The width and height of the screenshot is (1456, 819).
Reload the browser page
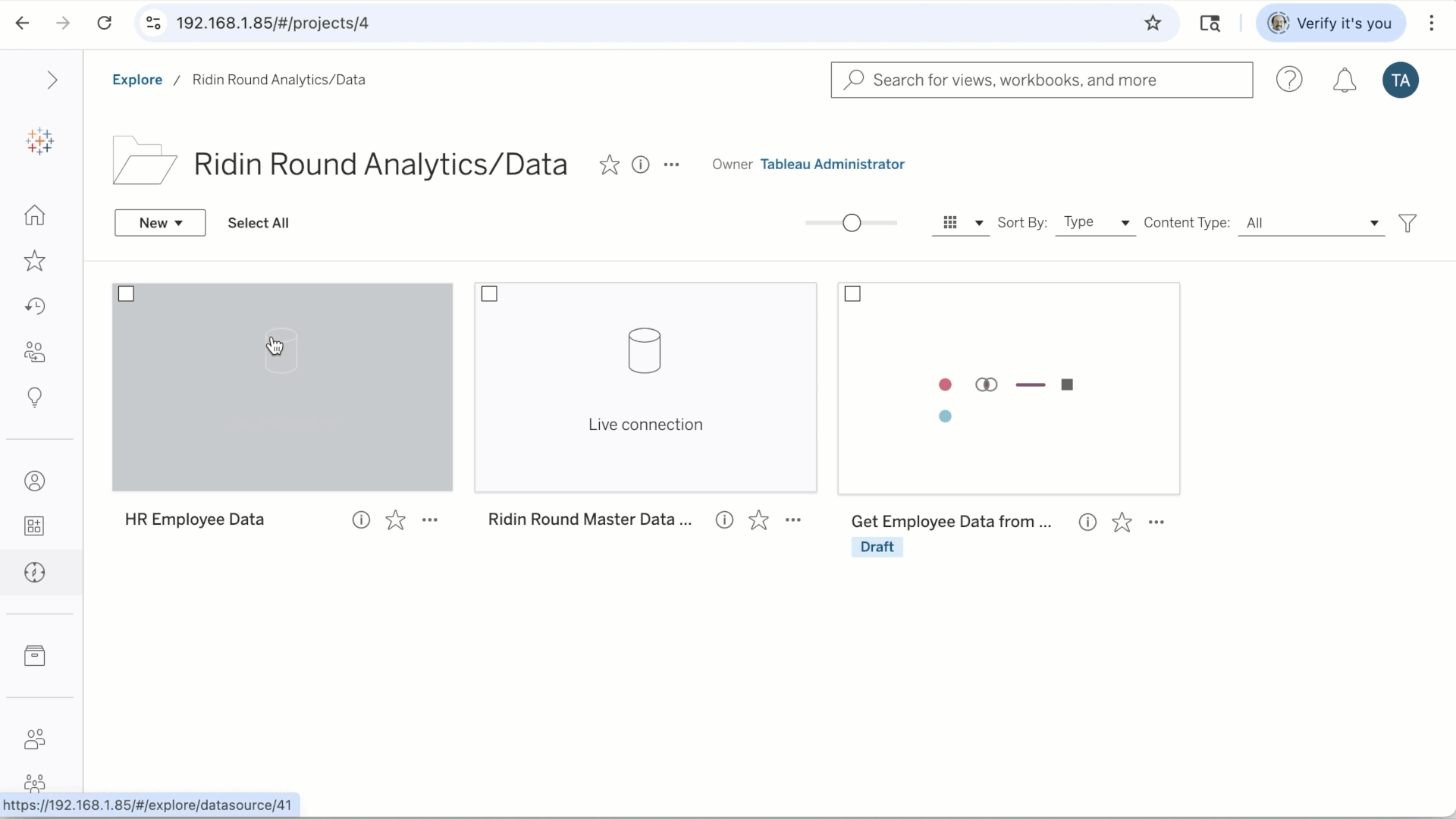click(x=105, y=23)
